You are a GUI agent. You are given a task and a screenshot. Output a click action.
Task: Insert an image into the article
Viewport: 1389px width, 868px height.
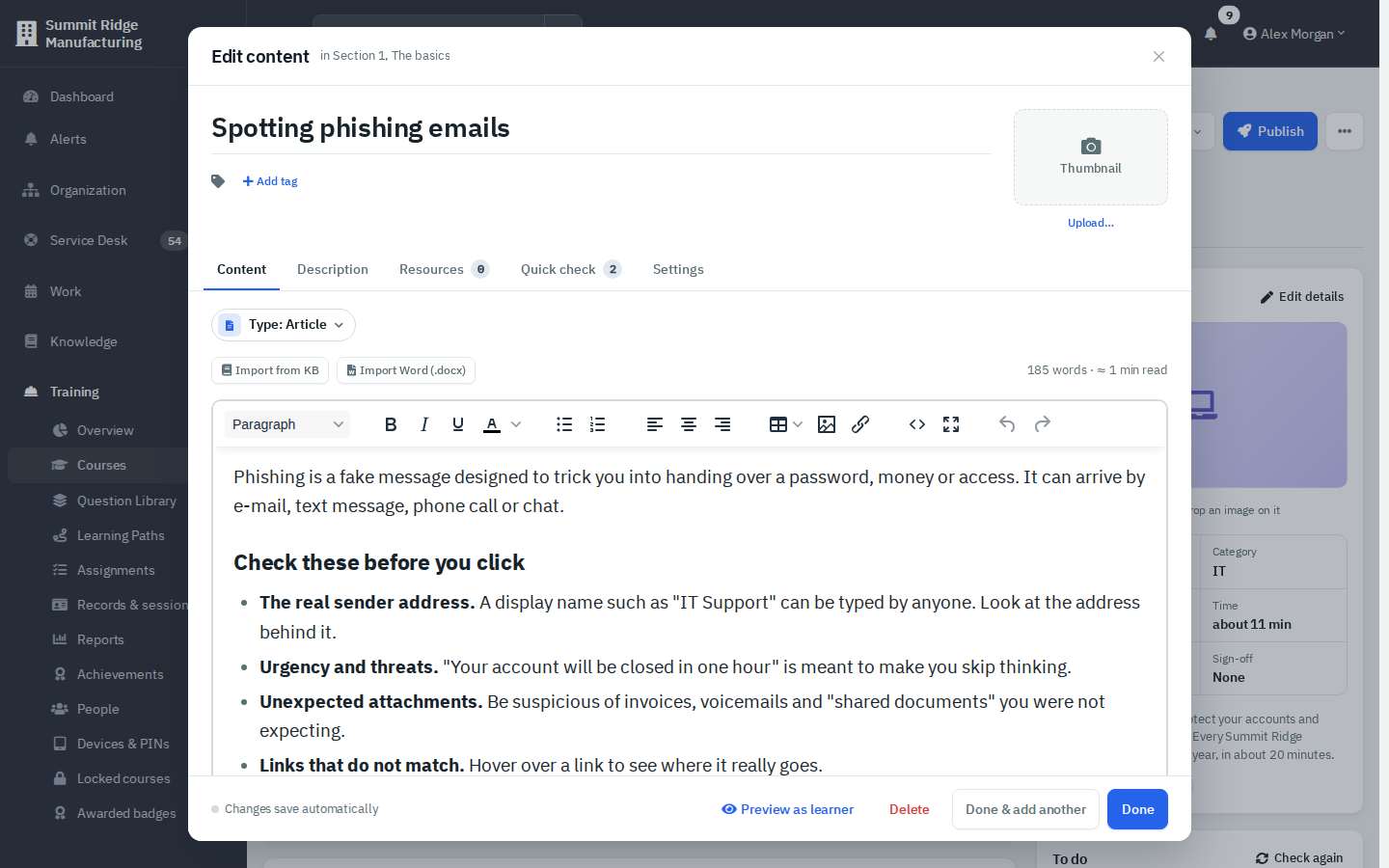pyautogui.click(x=827, y=424)
